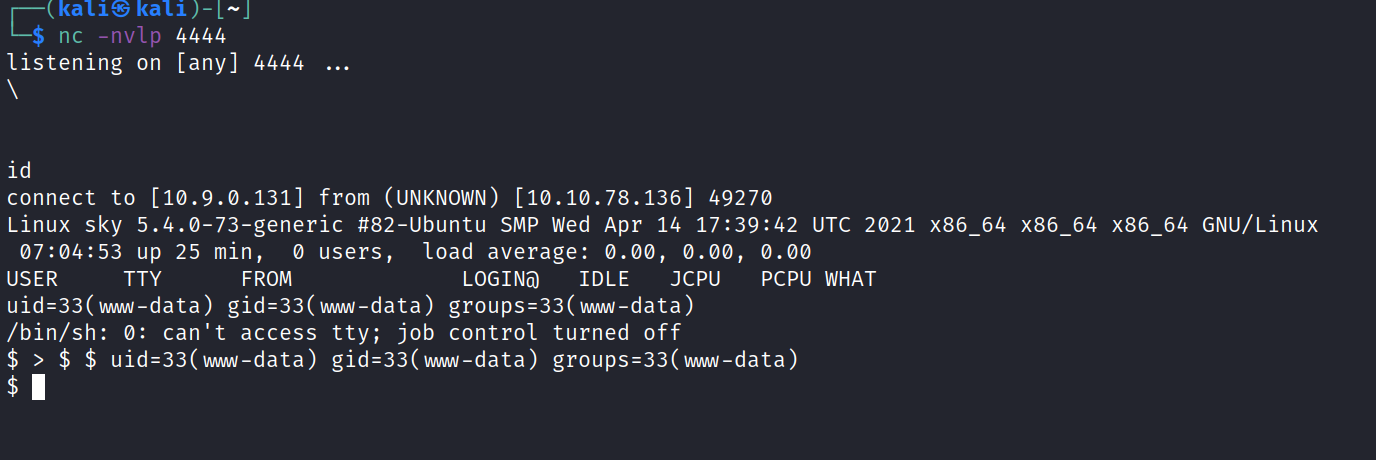The width and height of the screenshot is (1376, 460).
Task: Click the block cursor at shell prompt
Action: point(38,387)
